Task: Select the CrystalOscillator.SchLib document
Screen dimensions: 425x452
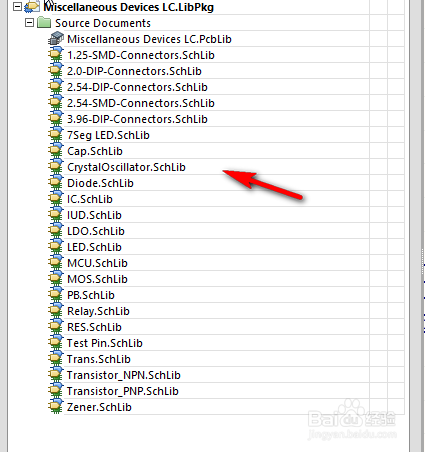Action: point(126,167)
